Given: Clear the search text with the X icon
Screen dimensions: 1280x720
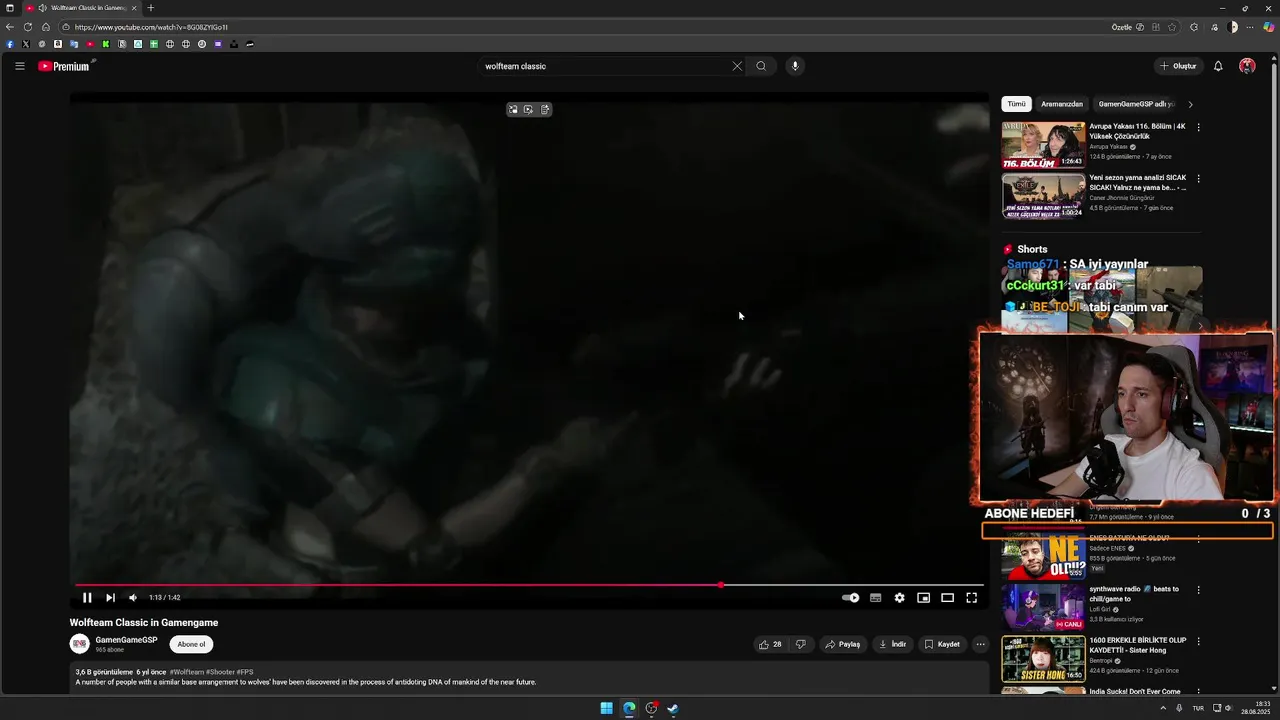Looking at the screenshot, I should pyautogui.click(x=737, y=66).
